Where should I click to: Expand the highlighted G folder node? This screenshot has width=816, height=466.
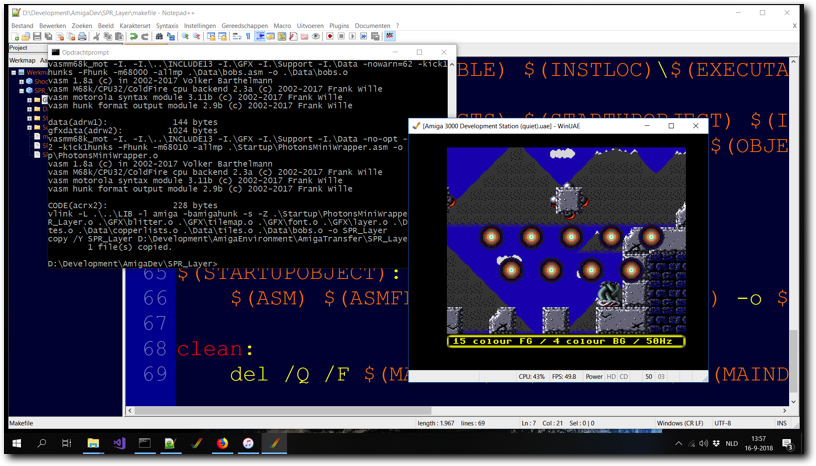coord(30,100)
